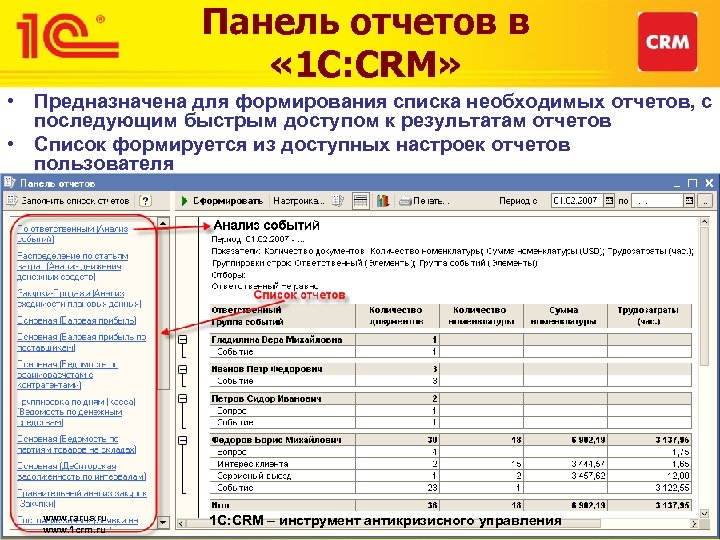Select the Сервисный выезд row
The width and height of the screenshot is (720, 540).
[x=451, y=476]
